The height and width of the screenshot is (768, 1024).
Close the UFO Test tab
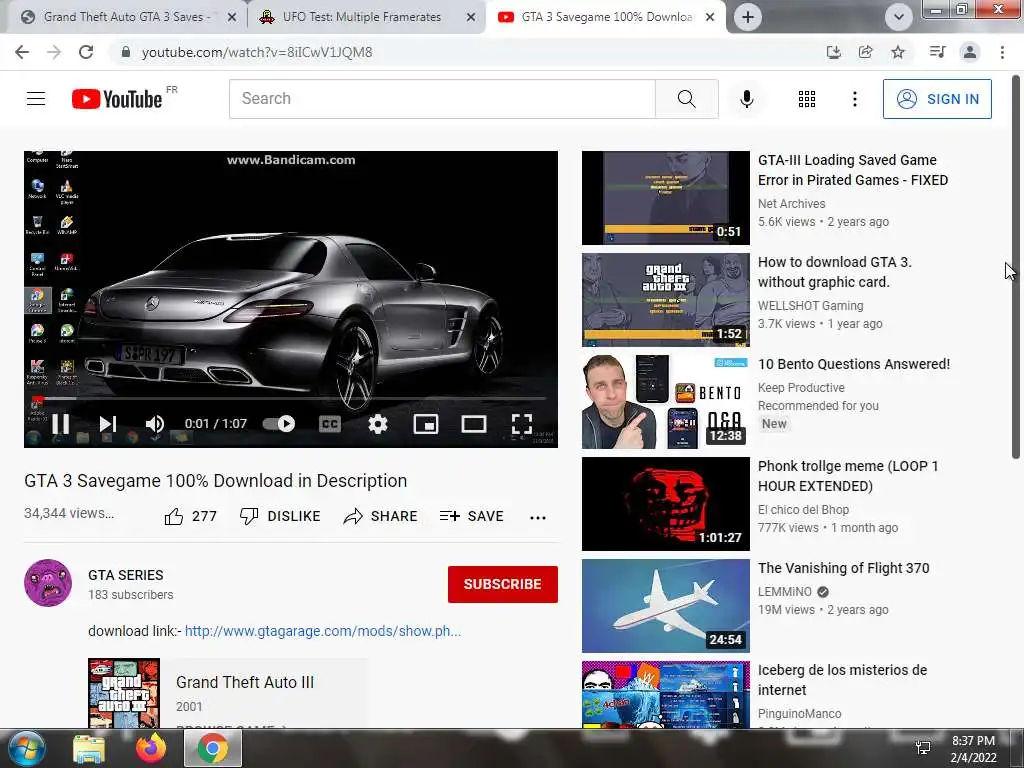(x=470, y=18)
